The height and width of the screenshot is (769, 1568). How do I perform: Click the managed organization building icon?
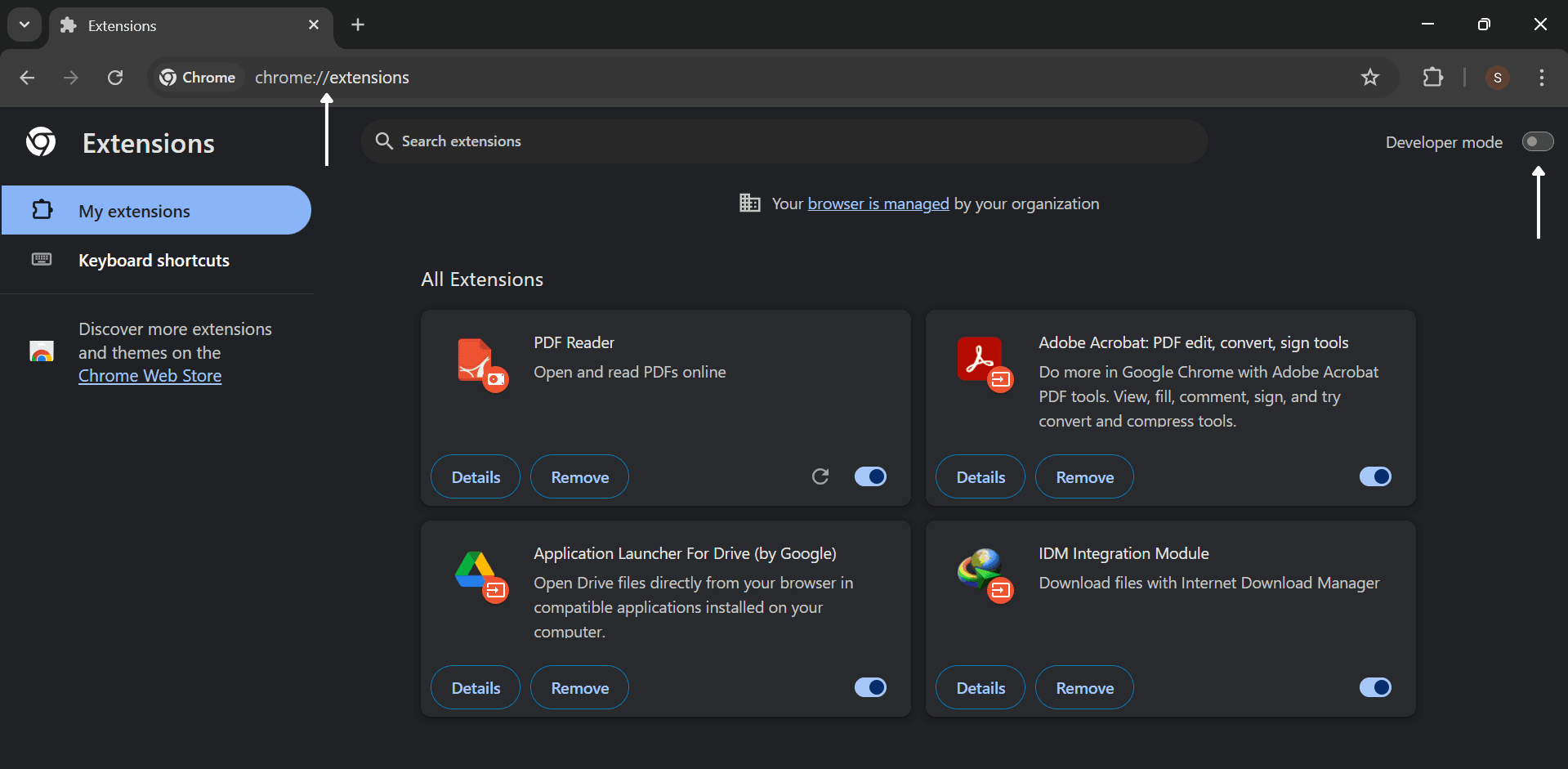coord(749,203)
